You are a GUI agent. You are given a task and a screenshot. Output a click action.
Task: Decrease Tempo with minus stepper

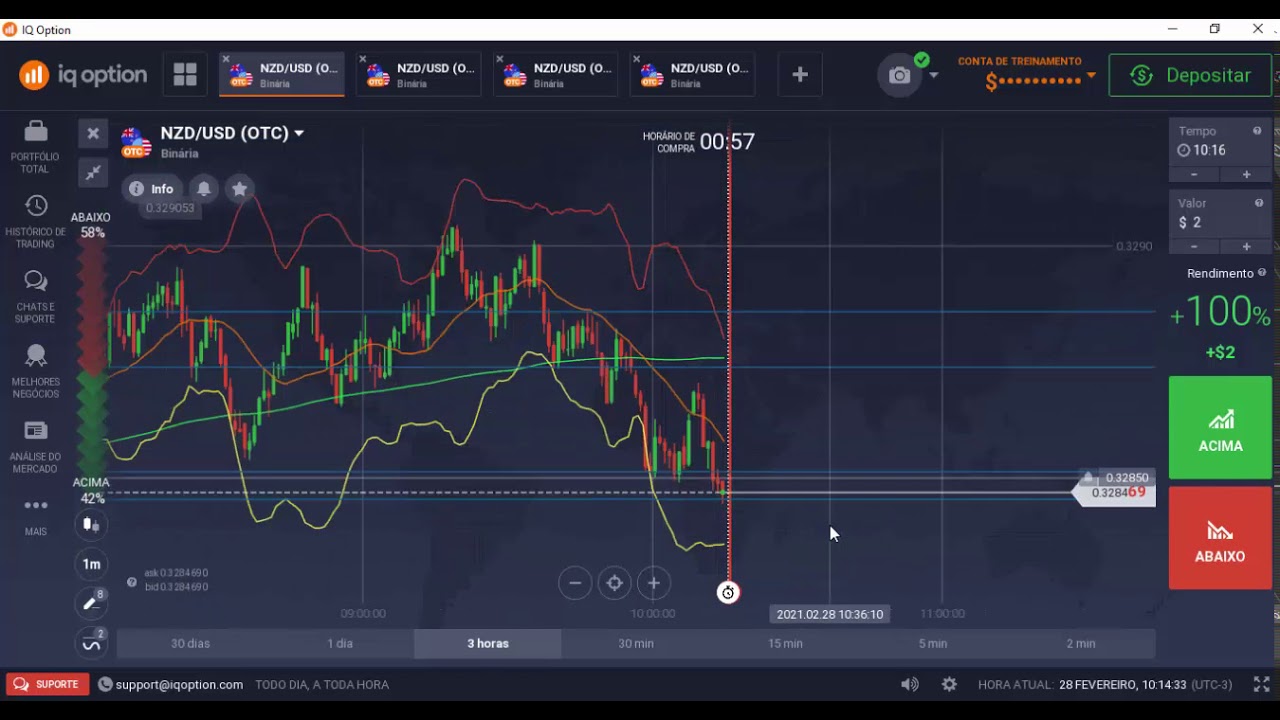coord(1194,174)
